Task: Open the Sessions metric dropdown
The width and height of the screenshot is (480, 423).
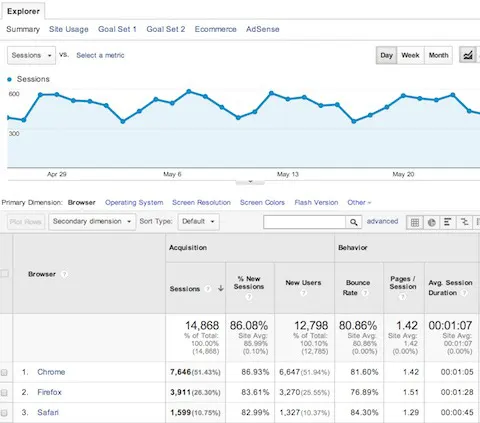Action: pos(31,55)
